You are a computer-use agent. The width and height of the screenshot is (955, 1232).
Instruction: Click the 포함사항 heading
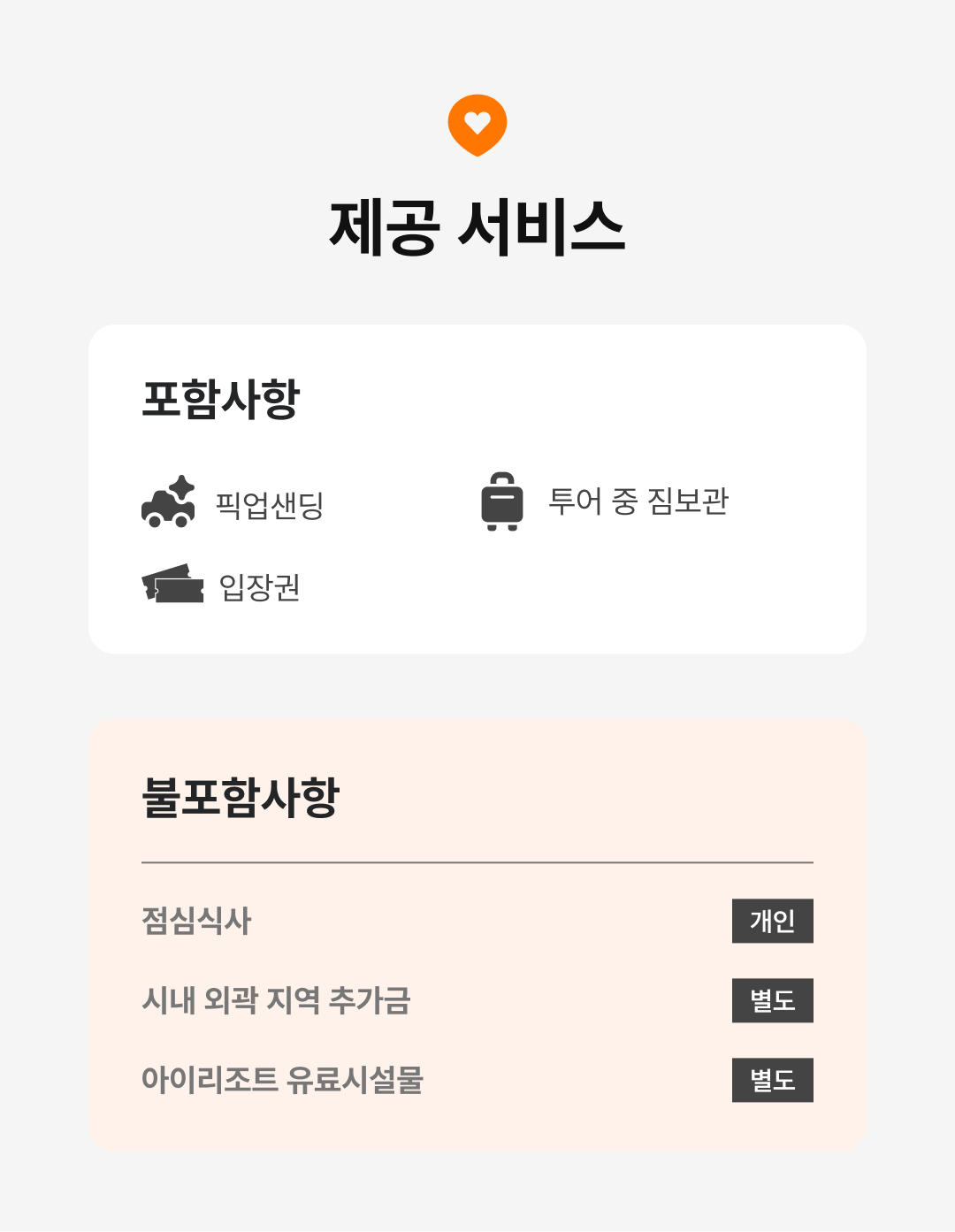point(221,399)
